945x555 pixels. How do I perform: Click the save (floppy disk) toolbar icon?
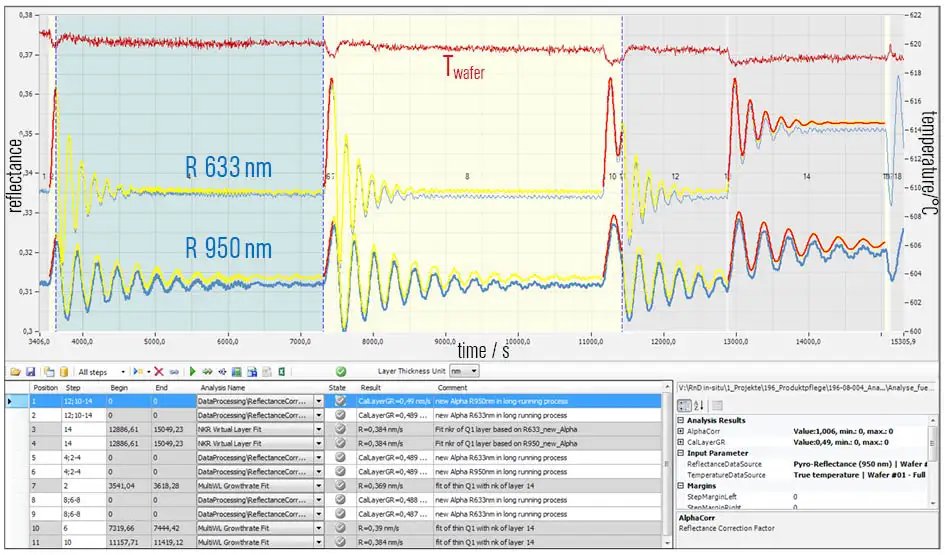click(x=30, y=372)
